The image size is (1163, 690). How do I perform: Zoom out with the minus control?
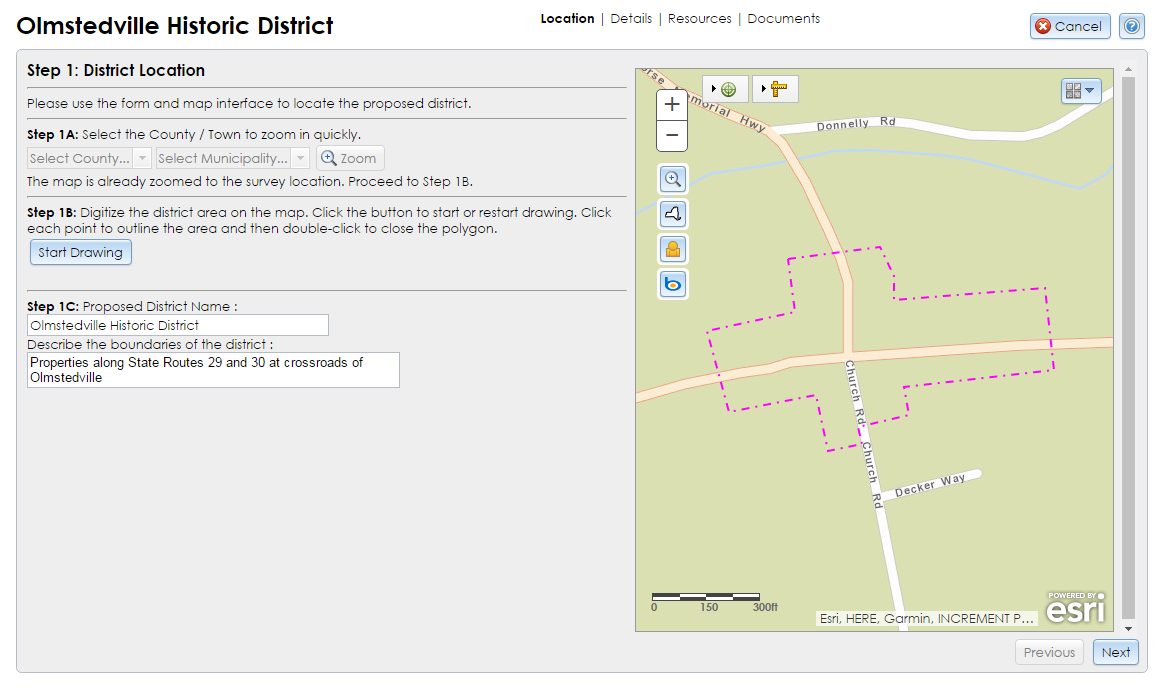pyautogui.click(x=671, y=133)
